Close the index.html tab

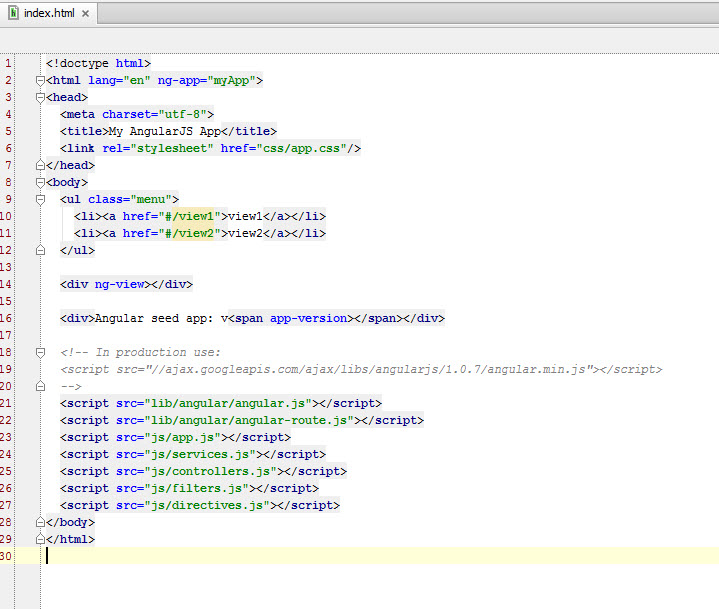point(85,13)
